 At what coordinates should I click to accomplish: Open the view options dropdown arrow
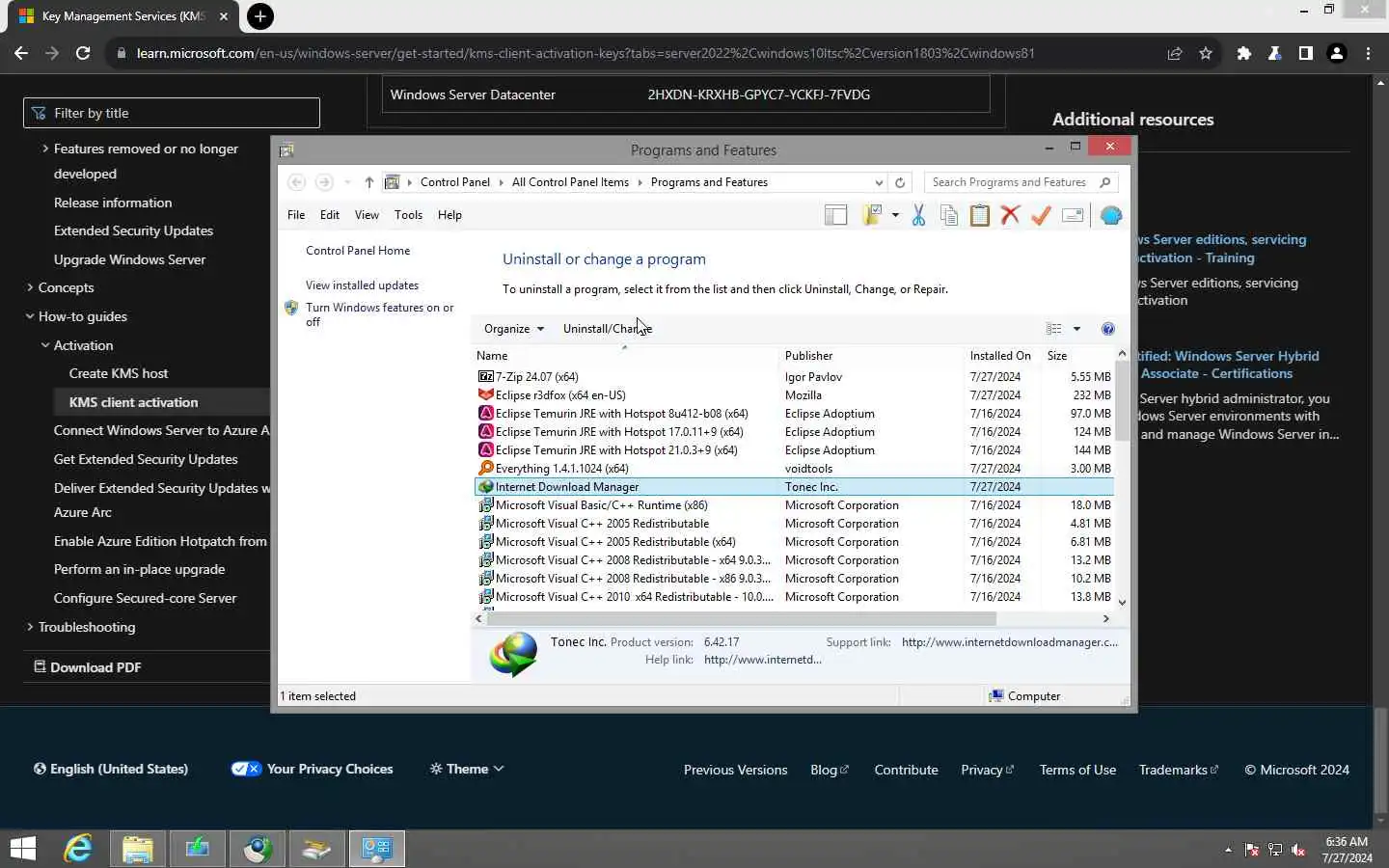(x=1076, y=329)
